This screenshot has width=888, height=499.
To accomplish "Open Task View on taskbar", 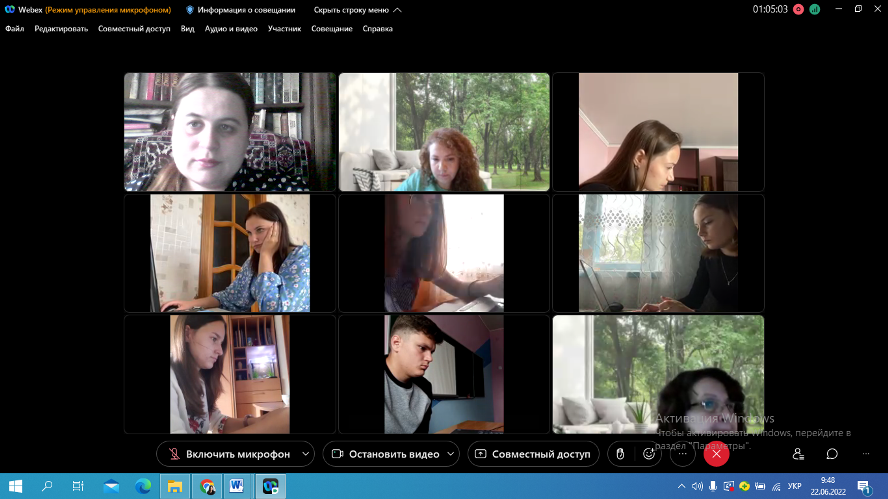I will pyautogui.click(x=78, y=486).
